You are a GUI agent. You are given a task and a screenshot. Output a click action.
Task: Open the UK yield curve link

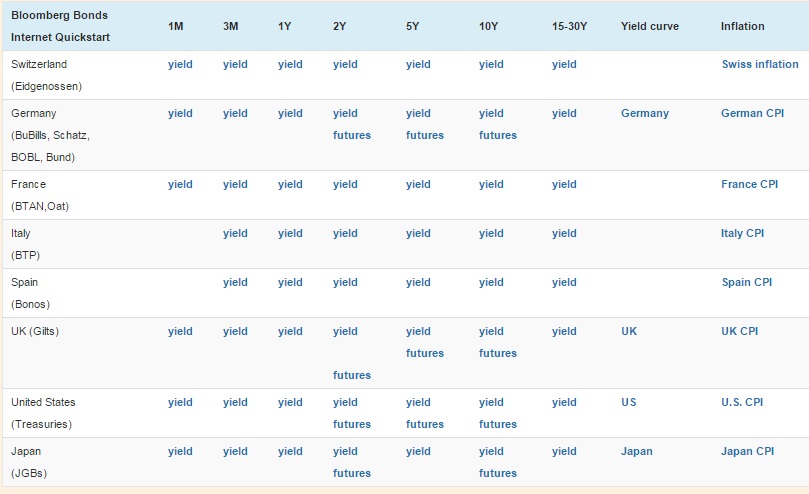628,331
